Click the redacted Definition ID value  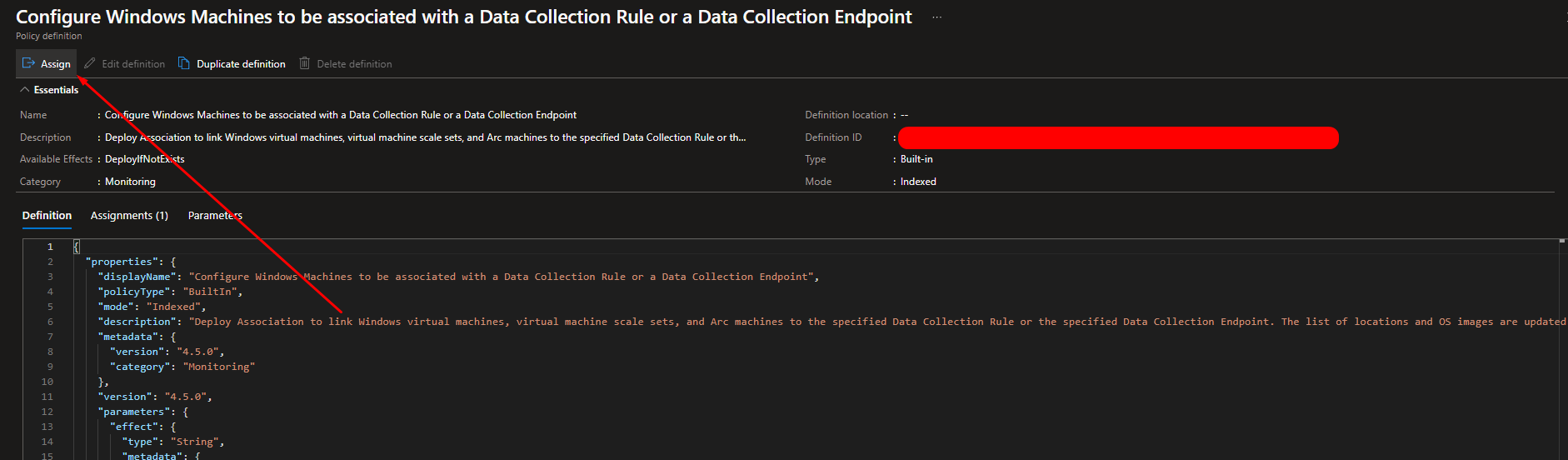pos(1117,138)
